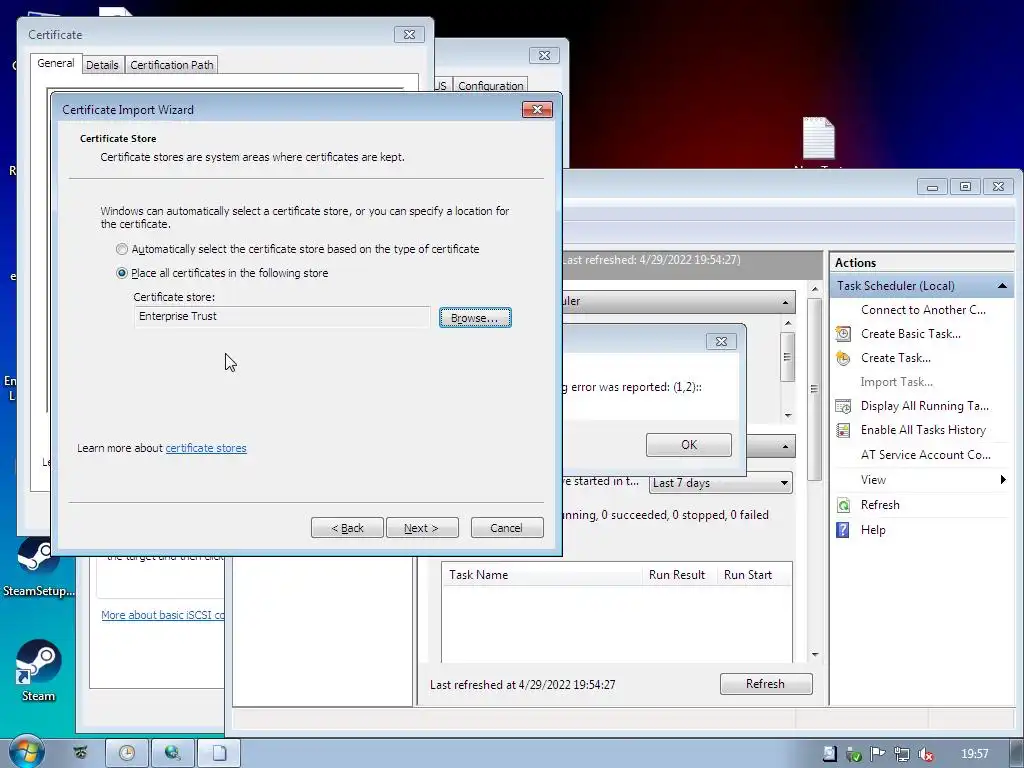This screenshot has height=768, width=1024.
Task: Open the certificate stores help link
Action: pos(206,448)
